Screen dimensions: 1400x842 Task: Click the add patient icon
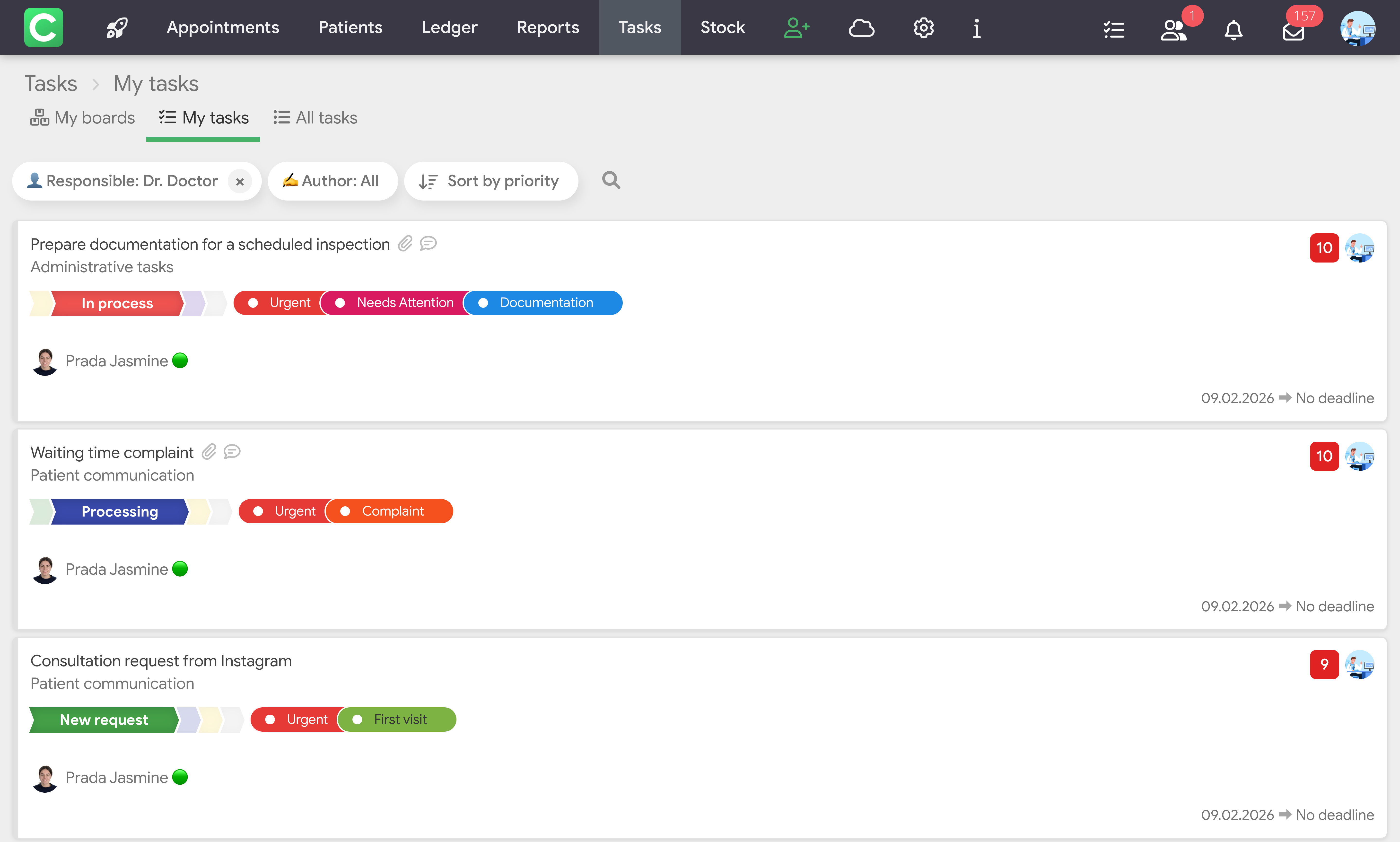796,27
